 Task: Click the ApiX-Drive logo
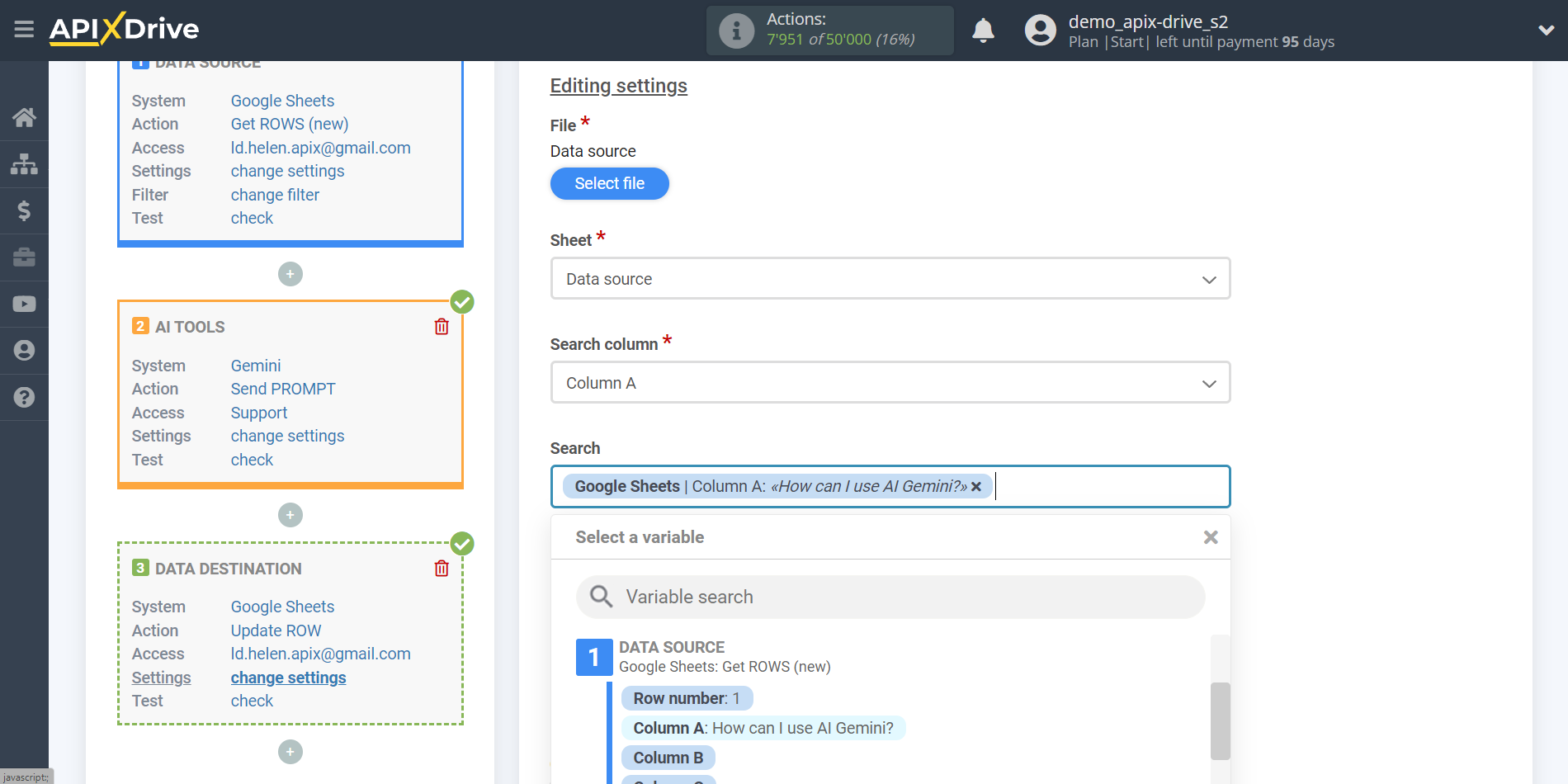(124, 29)
